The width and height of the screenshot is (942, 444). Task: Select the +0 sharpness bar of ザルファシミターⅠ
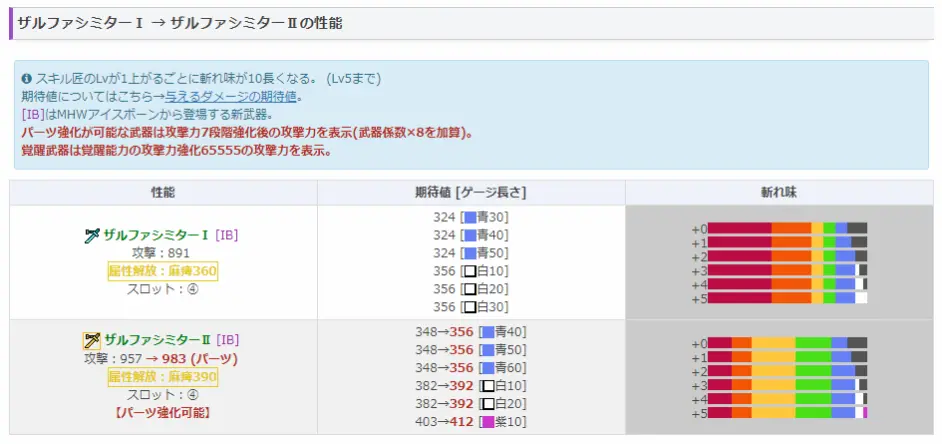coord(787,228)
